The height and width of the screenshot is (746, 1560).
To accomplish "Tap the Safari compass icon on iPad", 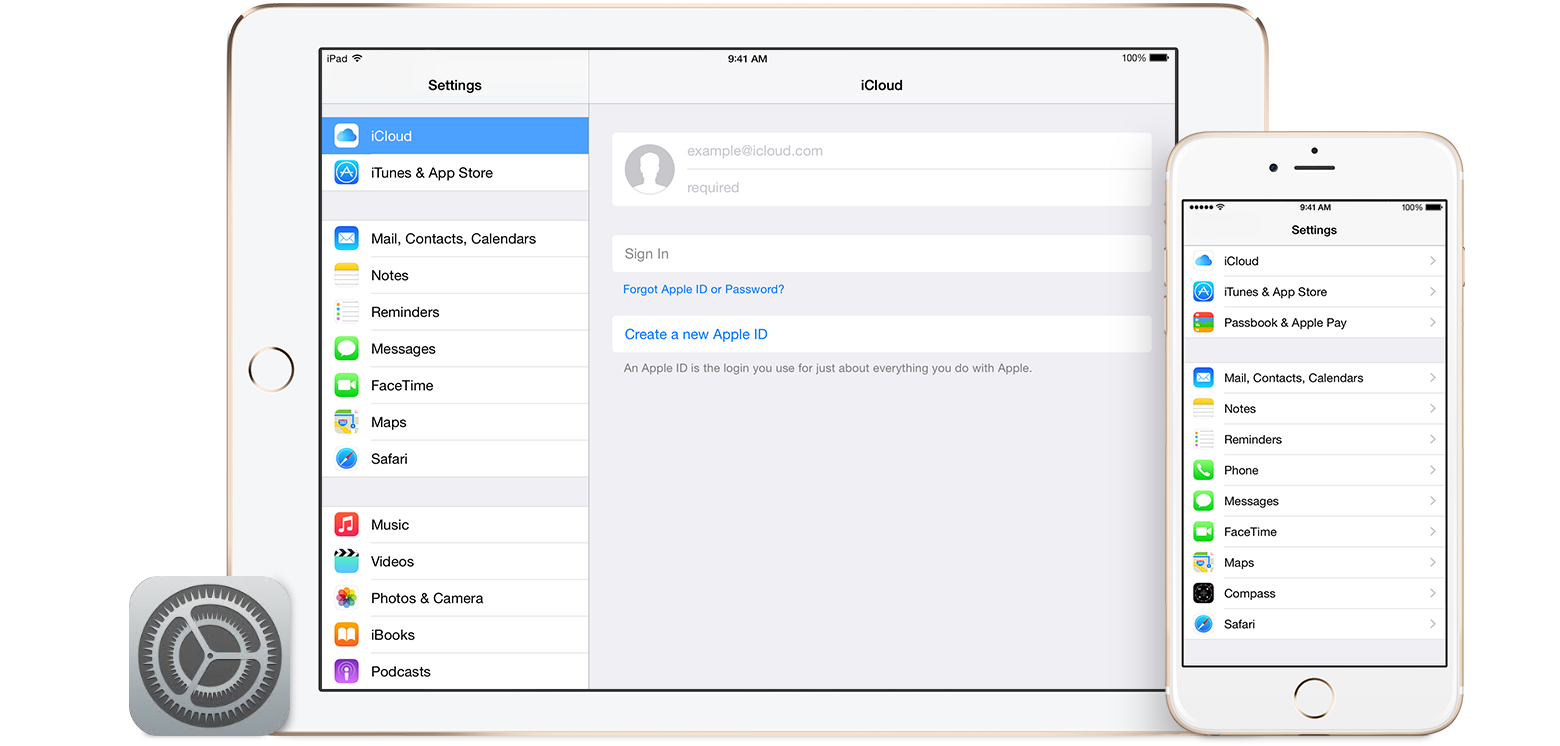I will pyautogui.click(x=347, y=459).
